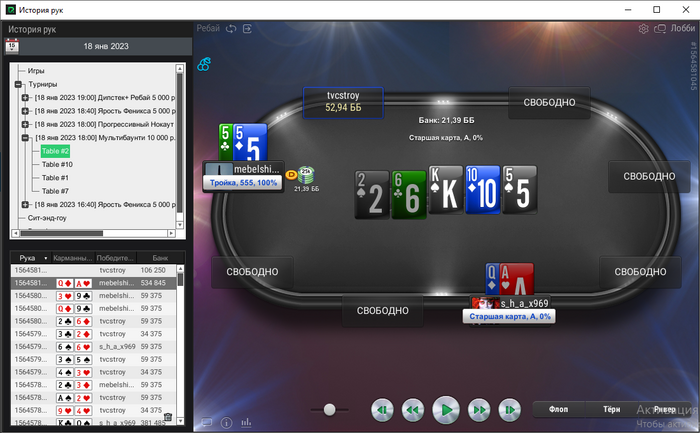700x433 pixels.
Task: Sort by the Карманны... column header
Action: click(72, 258)
